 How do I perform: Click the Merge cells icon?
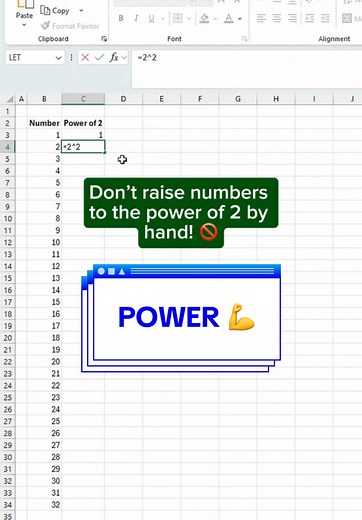347,18
